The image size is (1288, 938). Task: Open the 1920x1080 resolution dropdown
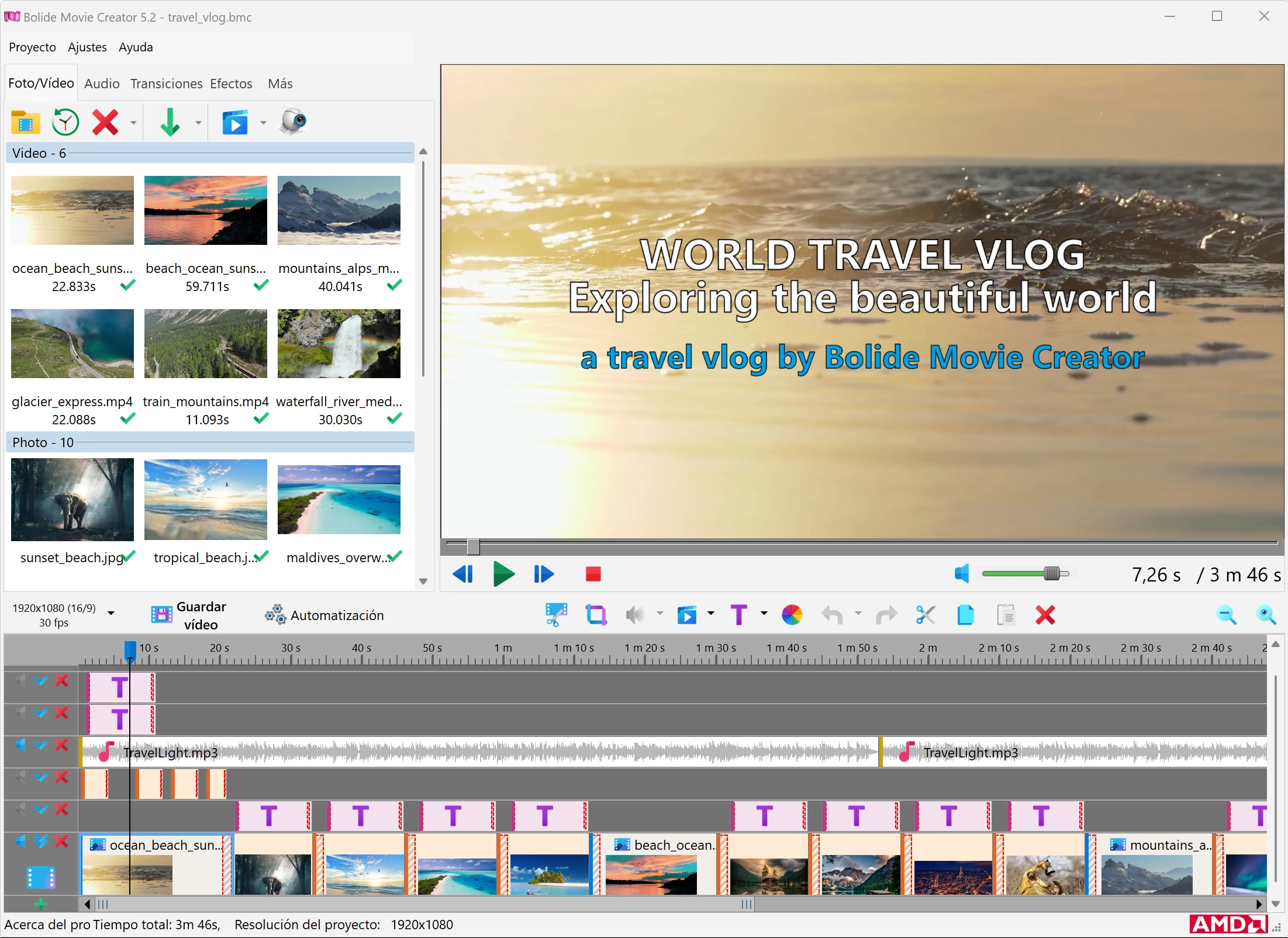point(111,613)
